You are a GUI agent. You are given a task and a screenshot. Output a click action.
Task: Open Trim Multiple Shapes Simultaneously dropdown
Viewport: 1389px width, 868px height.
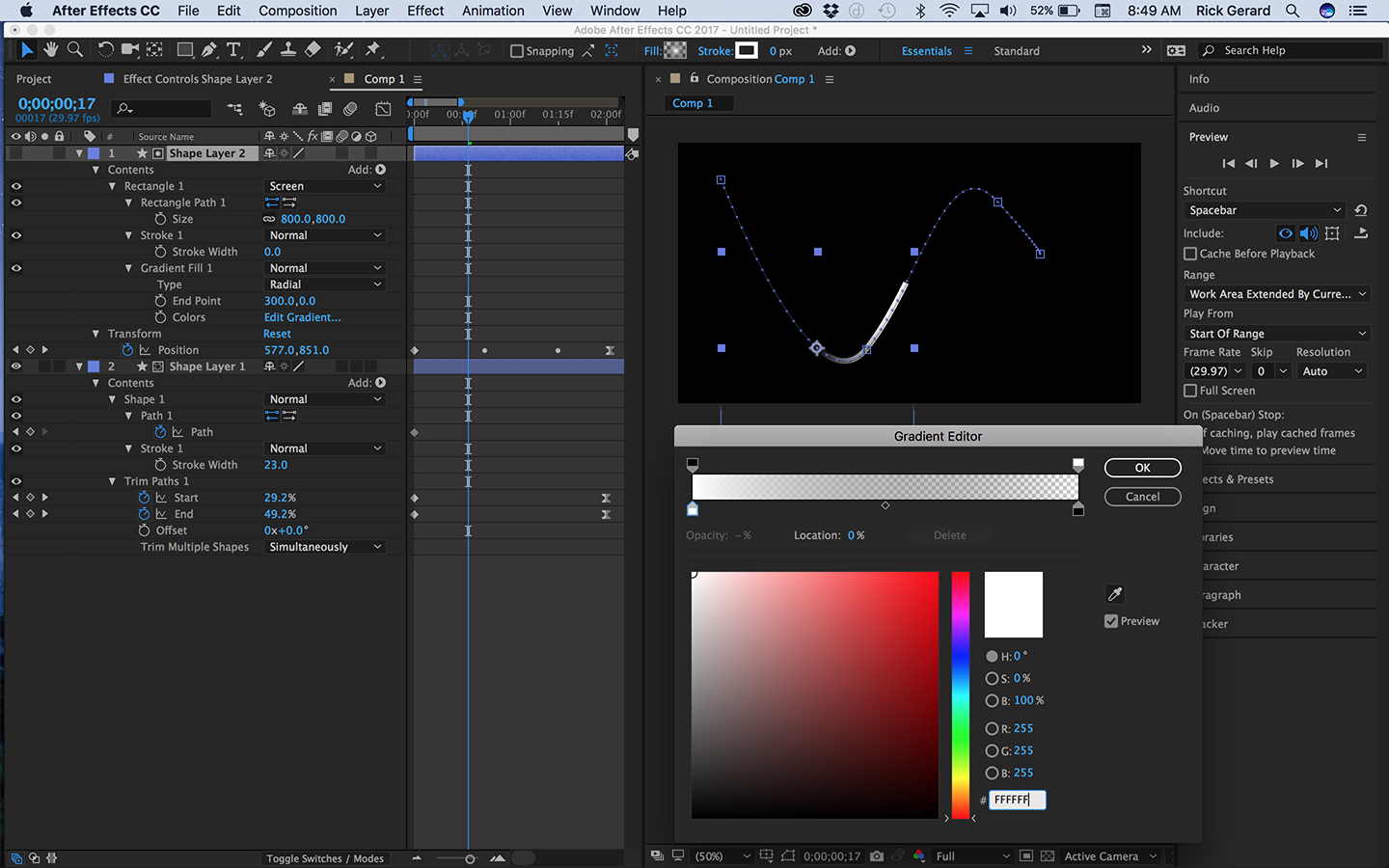point(325,547)
